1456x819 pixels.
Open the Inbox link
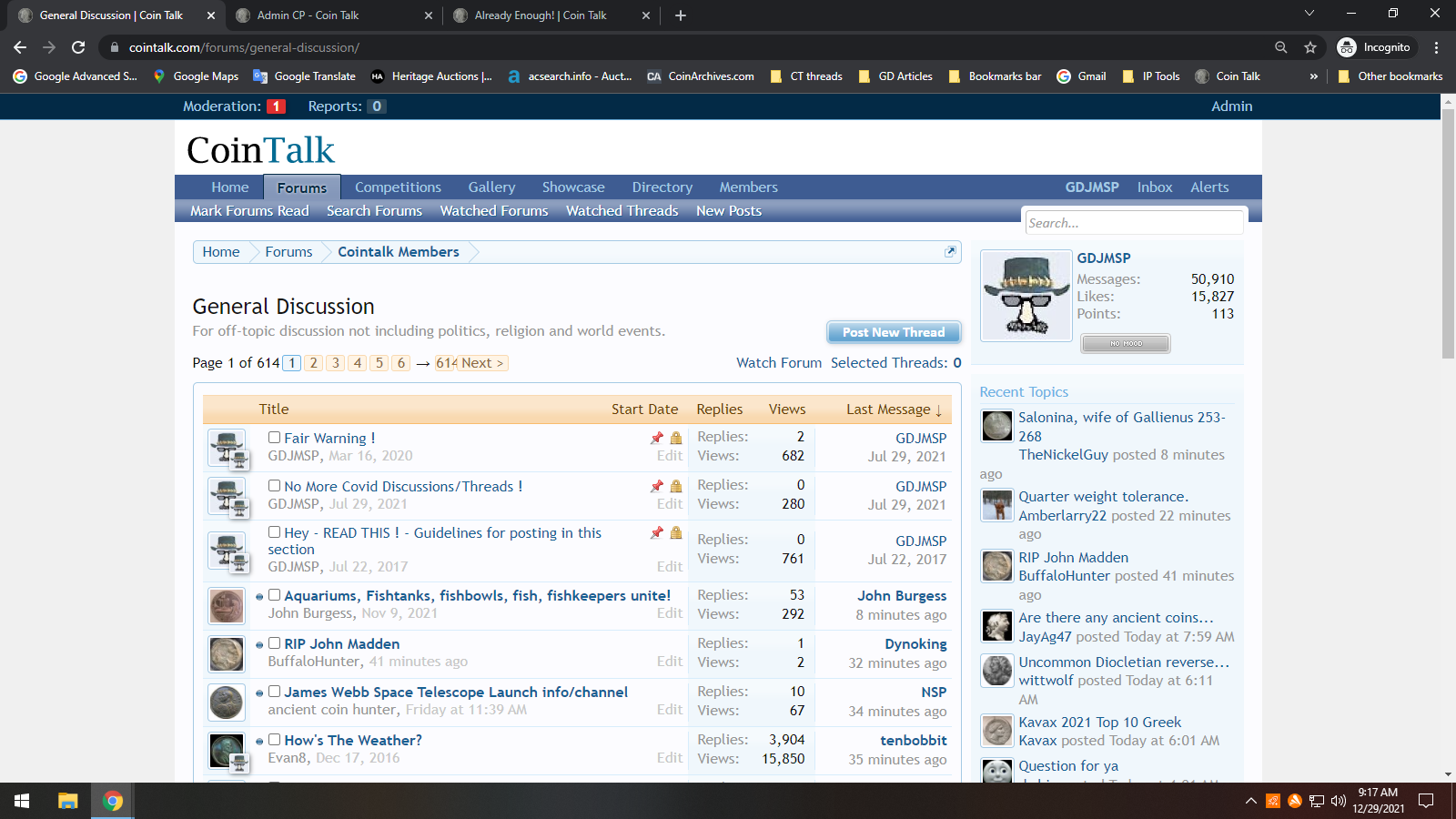[x=1154, y=187]
